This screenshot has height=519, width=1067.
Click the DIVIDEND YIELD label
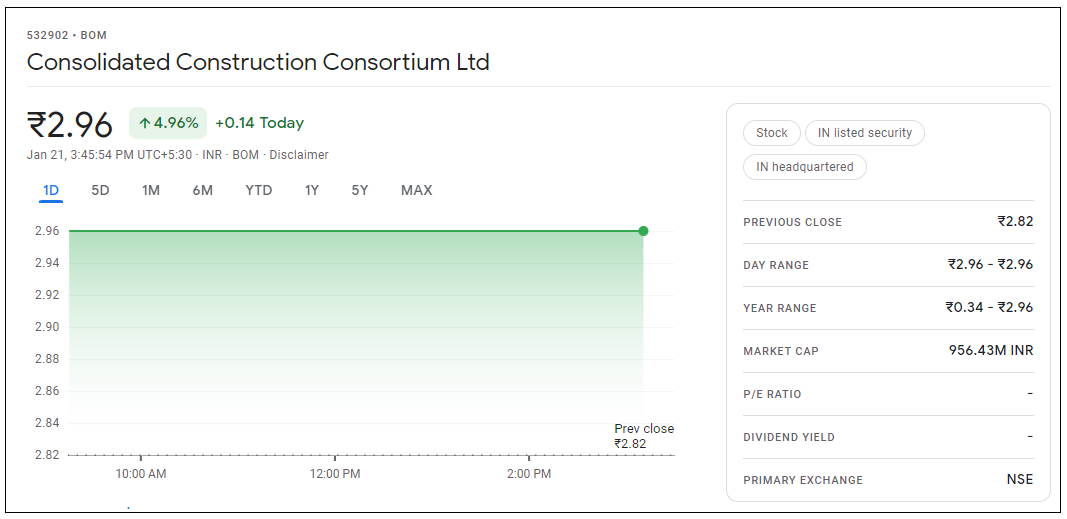[x=789, y=437]
